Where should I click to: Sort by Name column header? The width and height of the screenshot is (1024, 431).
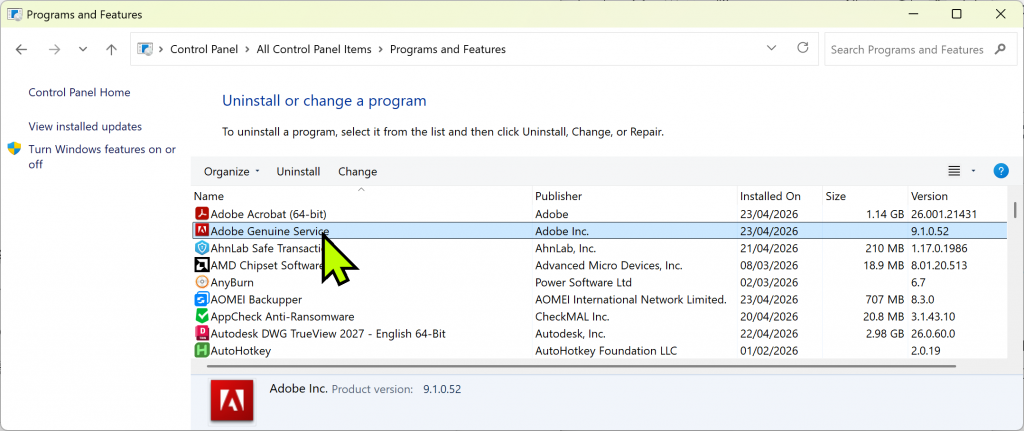[362, 196]
